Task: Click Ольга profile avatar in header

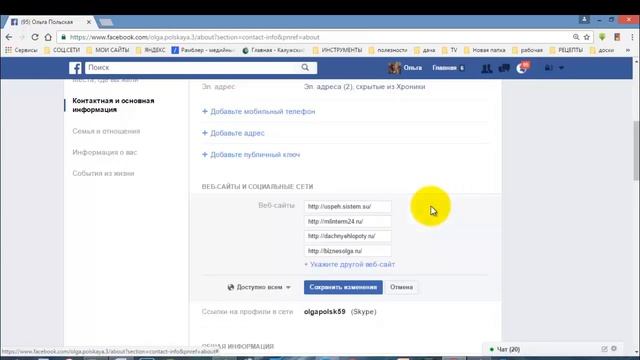Action: click(394, 68)
